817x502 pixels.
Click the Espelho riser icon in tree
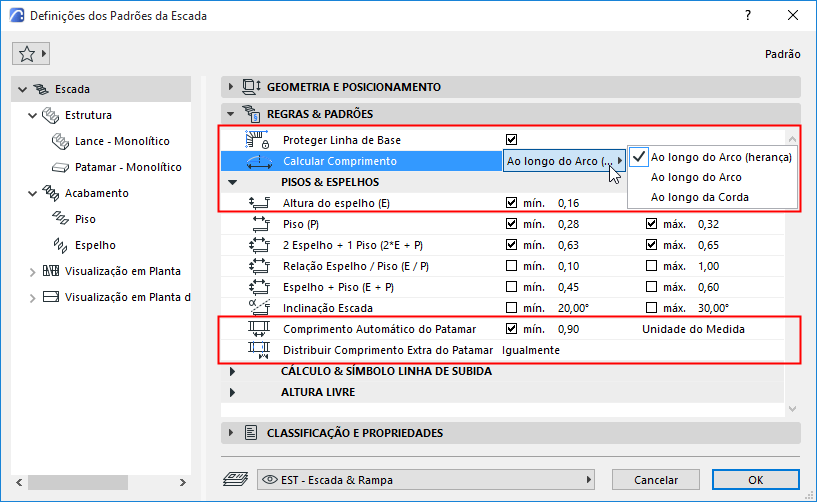coord(60,245)
